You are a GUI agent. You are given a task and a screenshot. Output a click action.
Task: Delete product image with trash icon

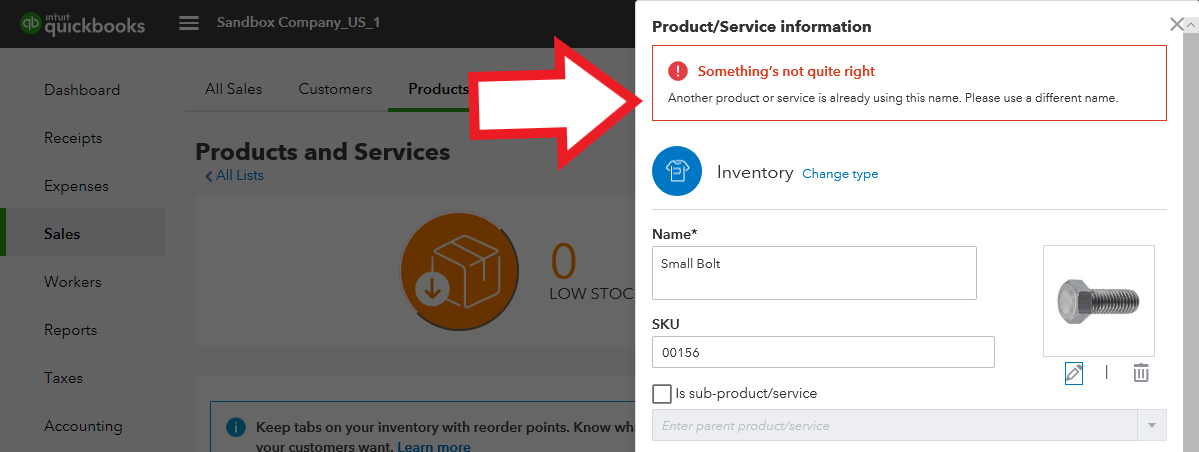coord(1141,373)
